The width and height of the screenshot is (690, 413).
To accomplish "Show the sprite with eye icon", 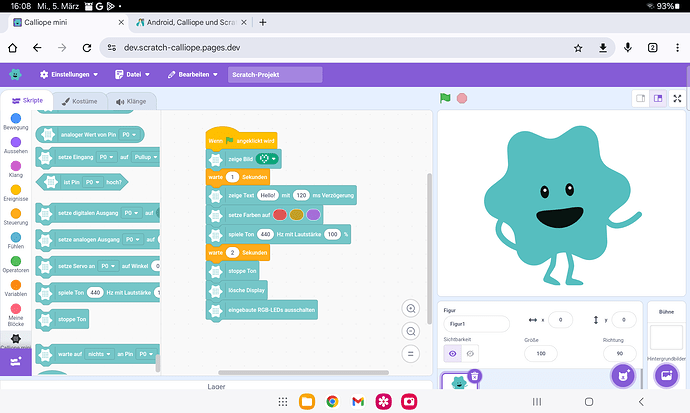I will point(452,354).
